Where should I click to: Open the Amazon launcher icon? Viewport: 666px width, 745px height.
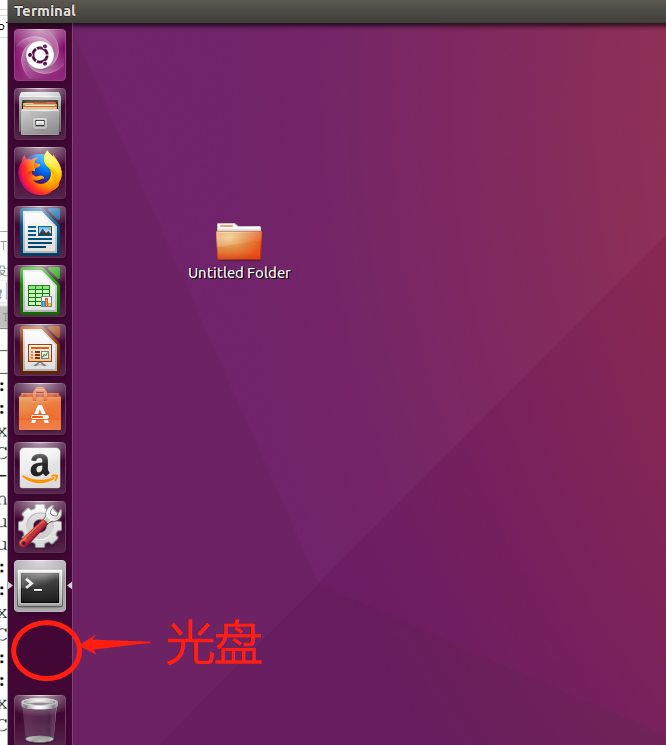40,468
